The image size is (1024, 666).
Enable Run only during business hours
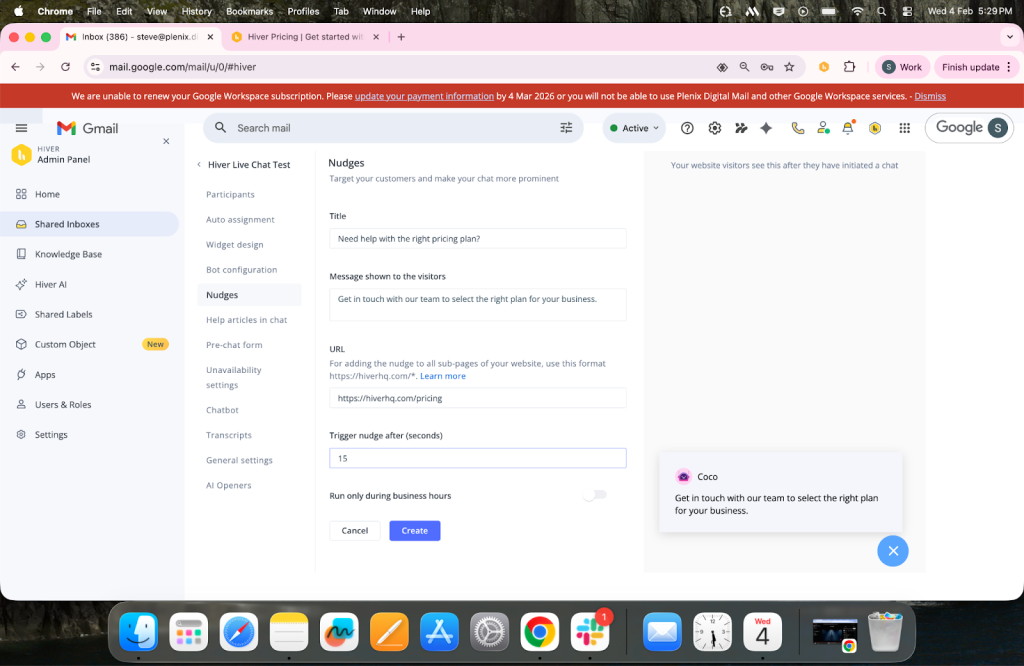595,494
